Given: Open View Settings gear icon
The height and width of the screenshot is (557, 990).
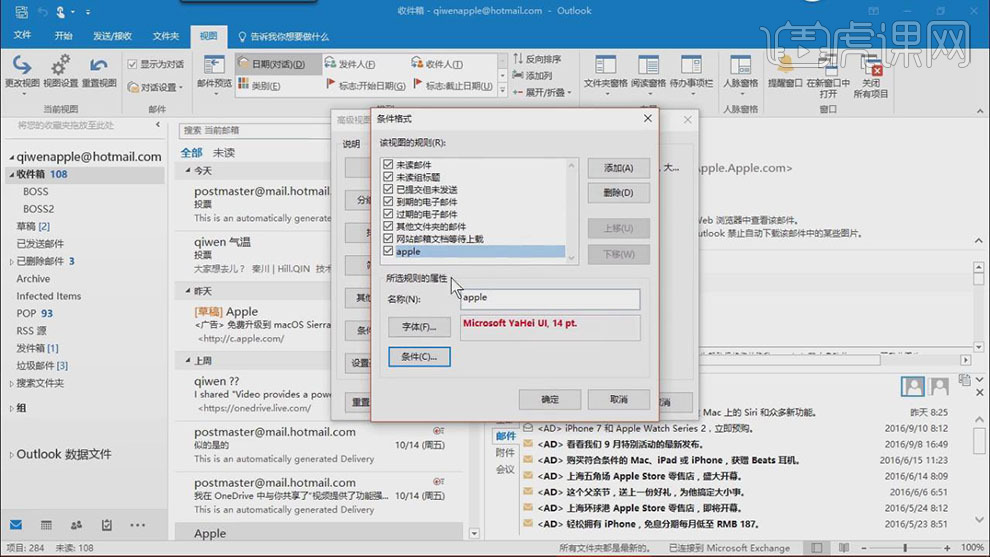Looking at the screenshot, I should (x=61, y=65).
